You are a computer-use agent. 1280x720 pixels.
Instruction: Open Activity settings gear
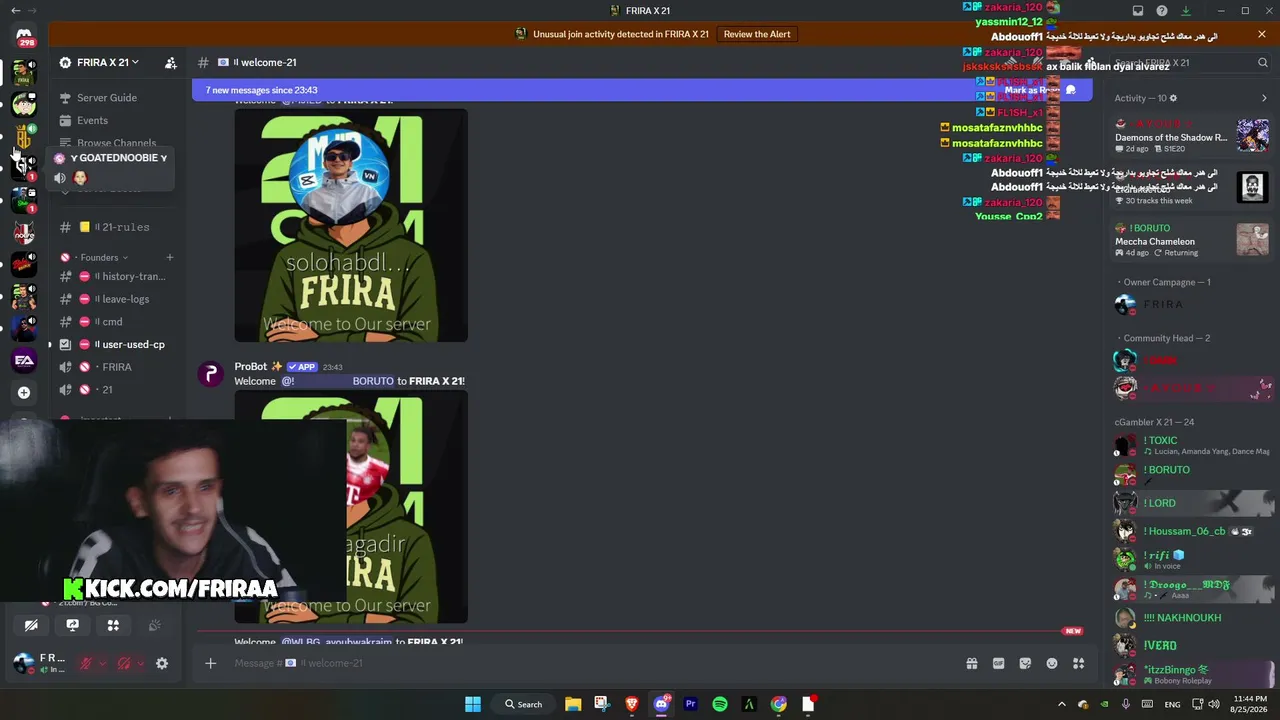coord(1173,98)
